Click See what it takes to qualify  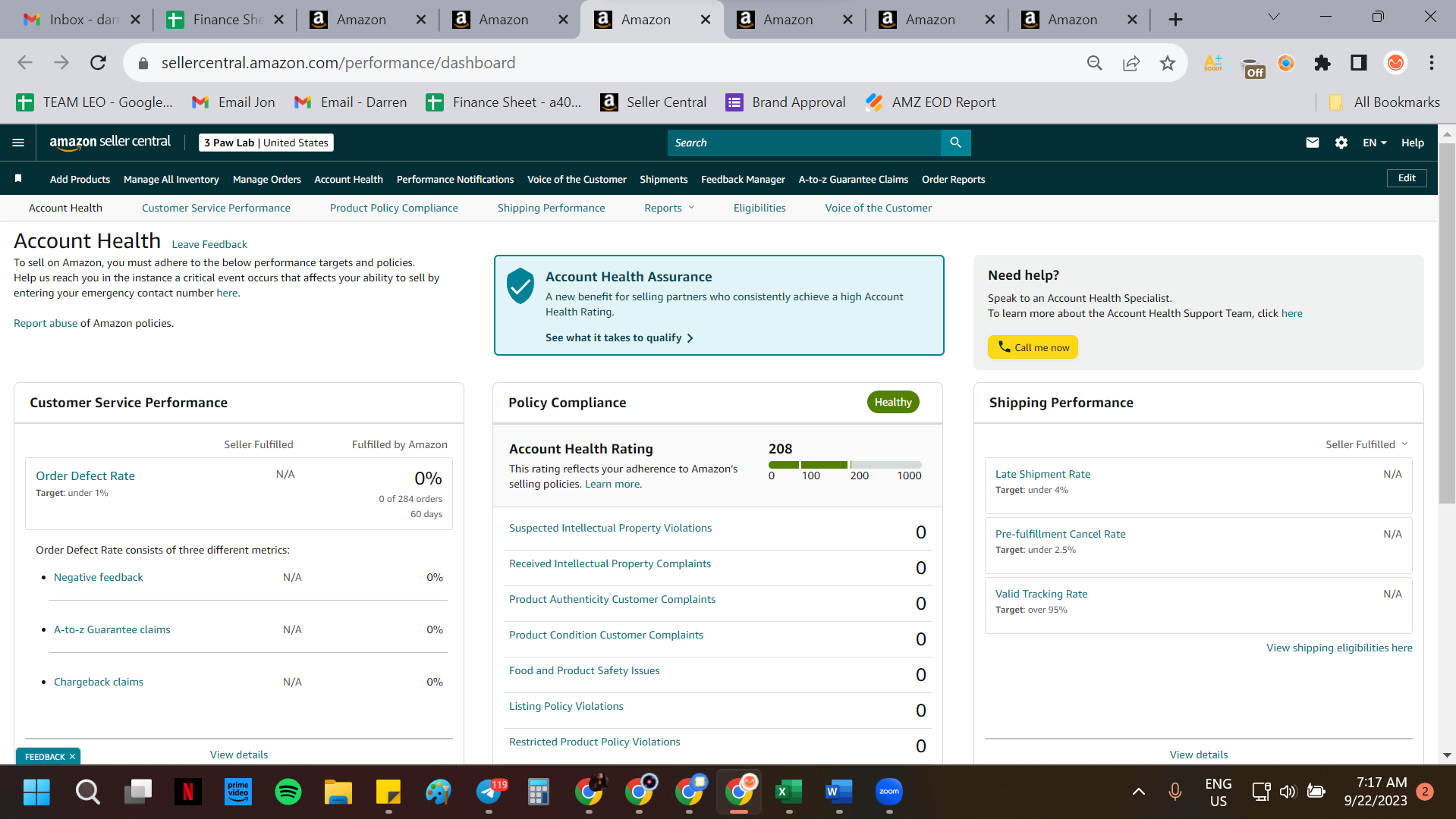point(619,337)
